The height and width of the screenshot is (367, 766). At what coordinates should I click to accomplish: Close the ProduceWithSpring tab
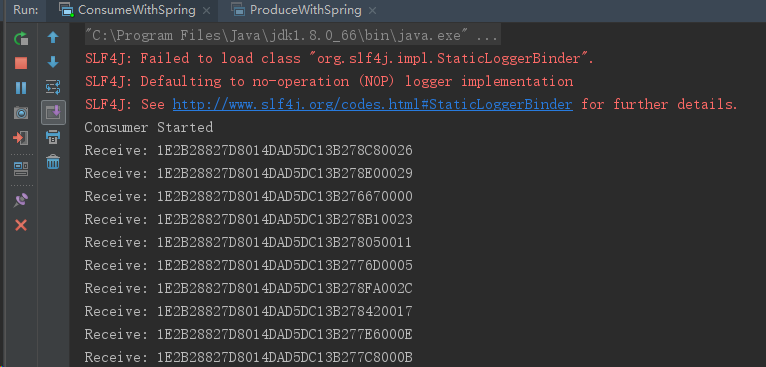coord(374,10)
